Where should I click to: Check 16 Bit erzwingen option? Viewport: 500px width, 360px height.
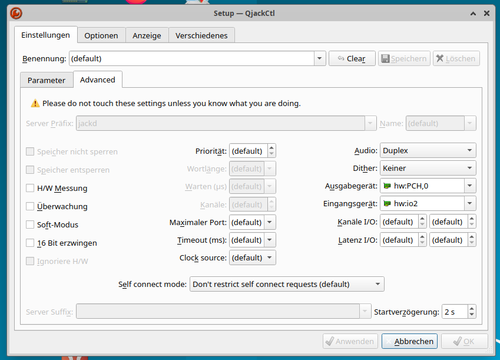click(x=30, y=243)
